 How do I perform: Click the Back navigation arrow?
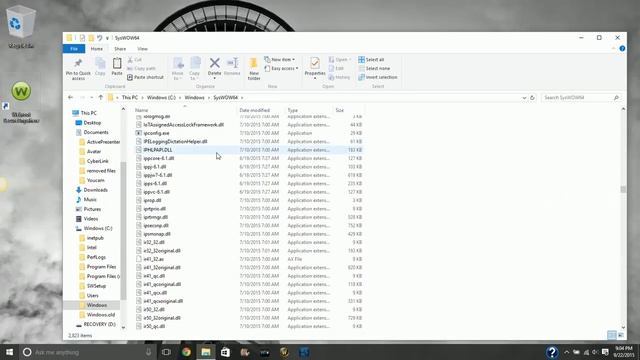[x=71, y=98]
